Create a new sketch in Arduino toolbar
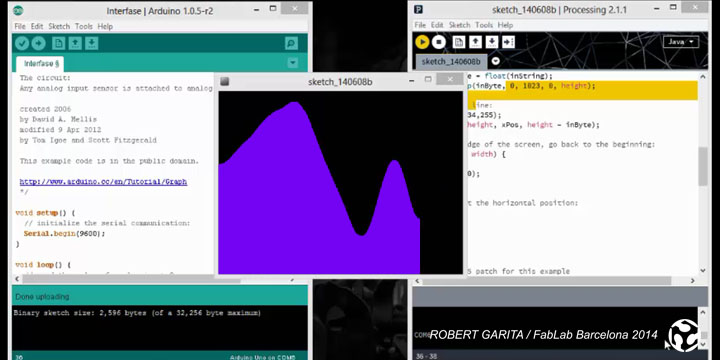 tap(58, 44)
